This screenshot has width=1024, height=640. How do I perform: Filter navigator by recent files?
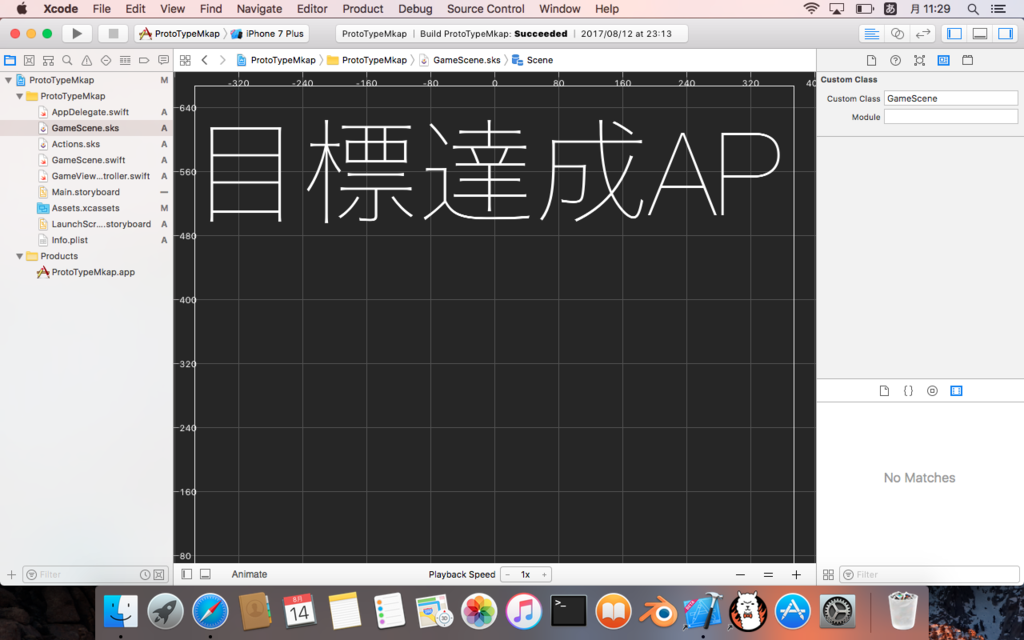click(145, 575)
